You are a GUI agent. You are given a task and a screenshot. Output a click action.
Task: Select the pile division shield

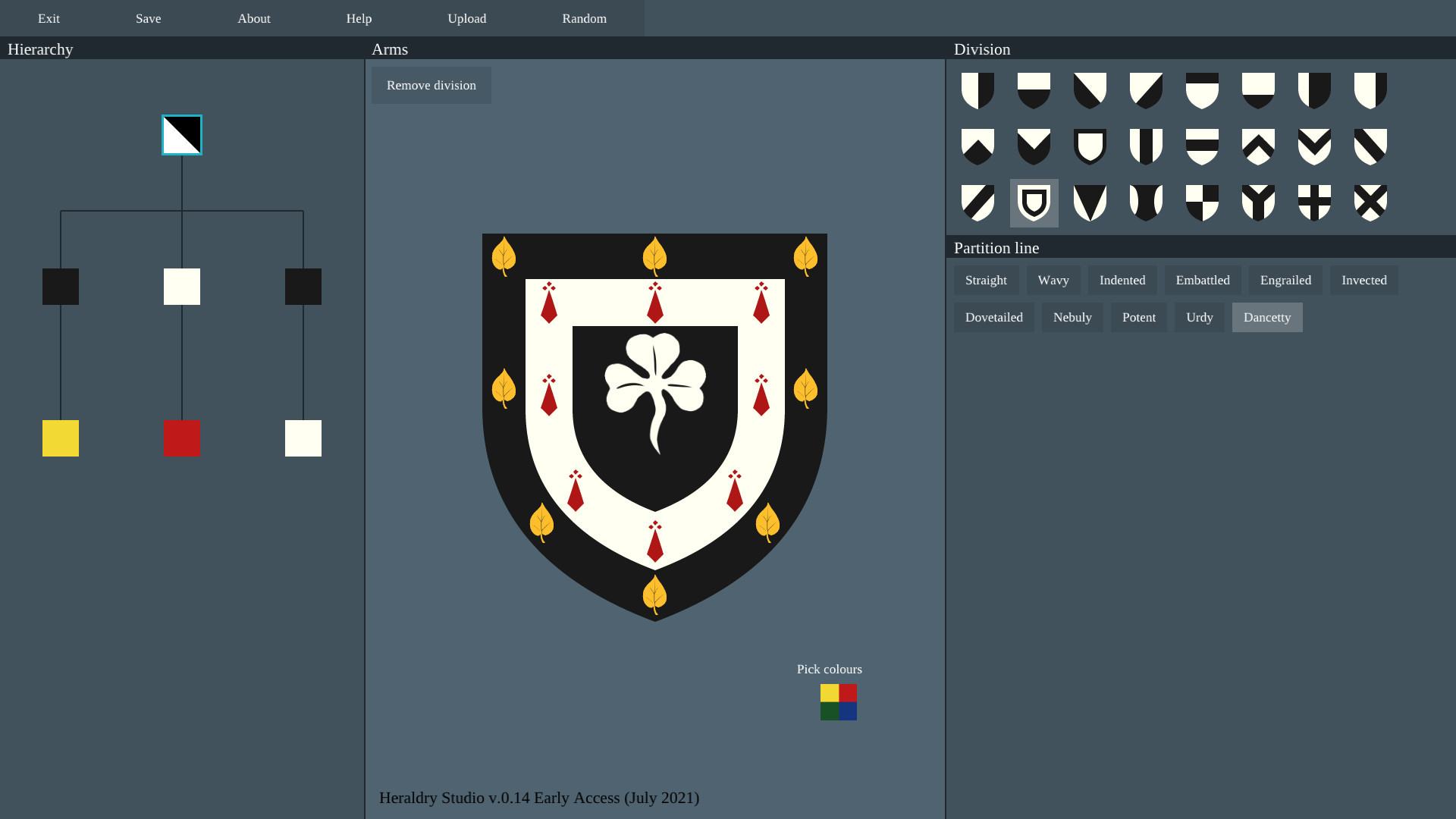click(1090, 201)
